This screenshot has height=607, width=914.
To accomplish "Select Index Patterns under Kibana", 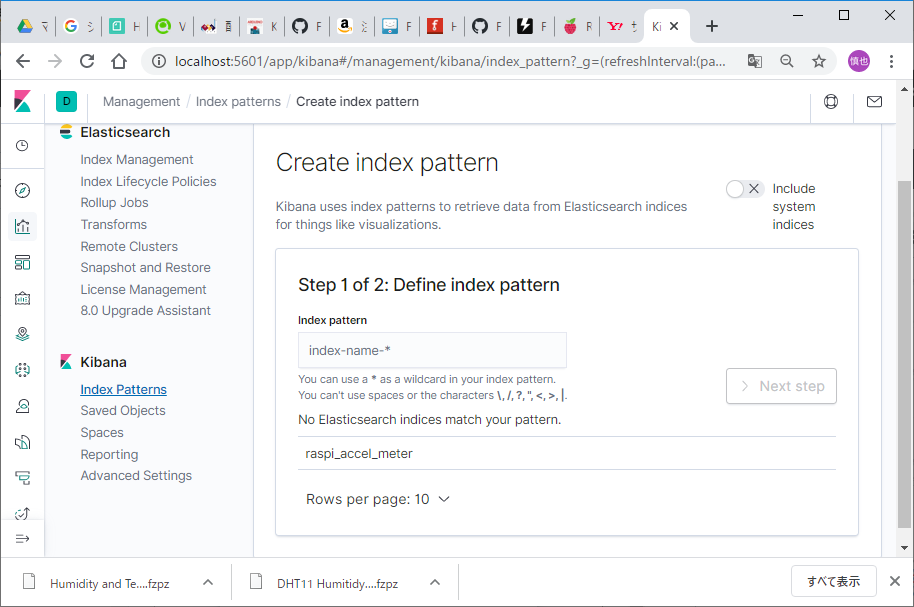I will pyautogui.click(x=124, y=390).
